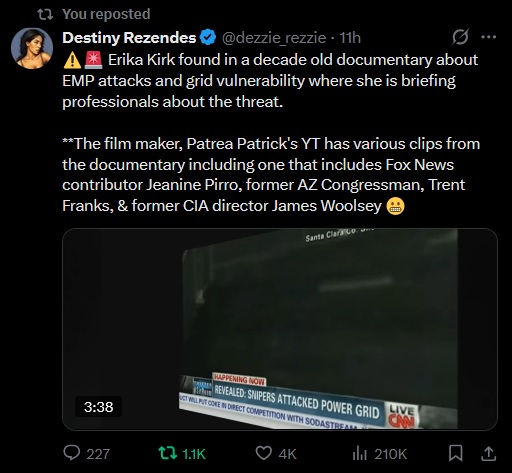Click small repost arrows beside You reposted
The height and width of the screenshot is (473, 512).
[45, 14]
